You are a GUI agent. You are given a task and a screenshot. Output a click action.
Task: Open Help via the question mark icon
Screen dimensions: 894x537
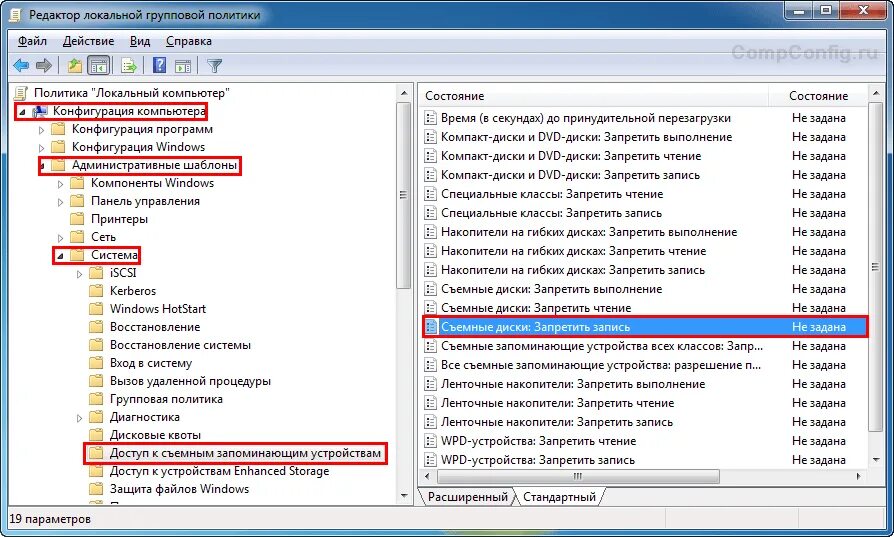(x=160, y=66)
